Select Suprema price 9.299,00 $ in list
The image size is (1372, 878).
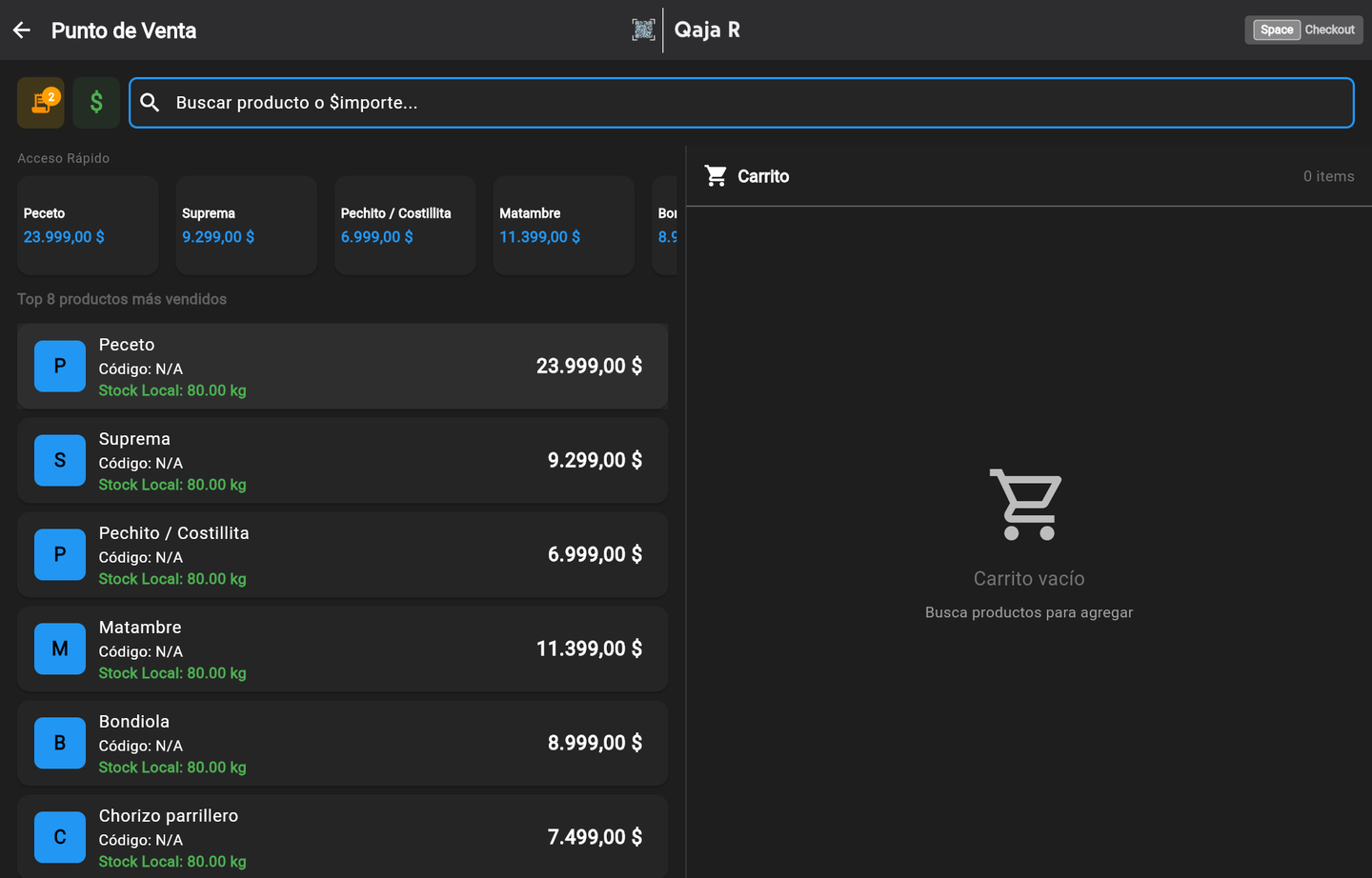595,460
